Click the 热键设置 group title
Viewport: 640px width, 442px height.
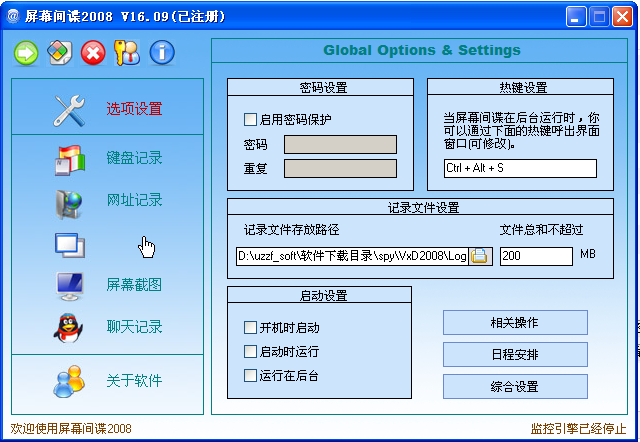[523, 87]
